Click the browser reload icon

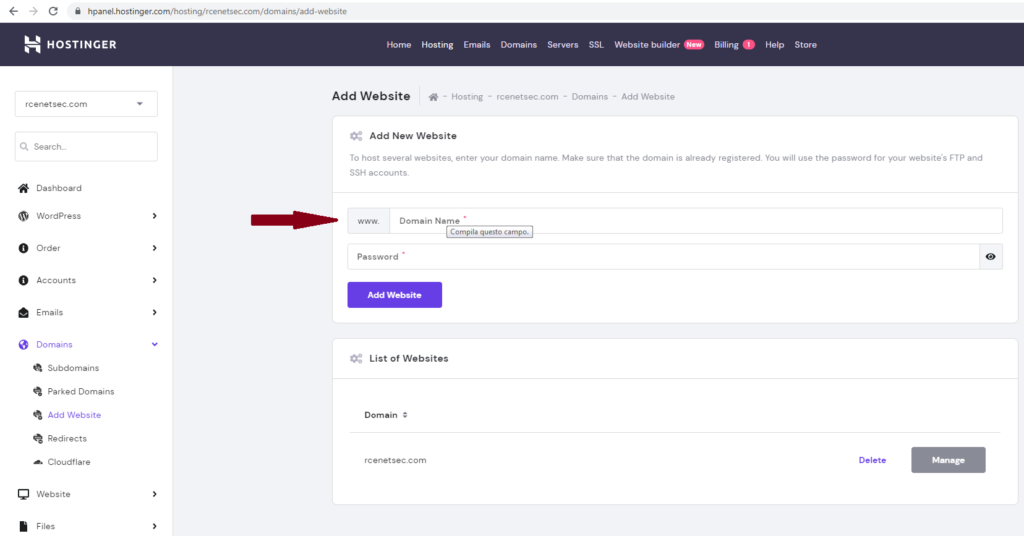53,11
